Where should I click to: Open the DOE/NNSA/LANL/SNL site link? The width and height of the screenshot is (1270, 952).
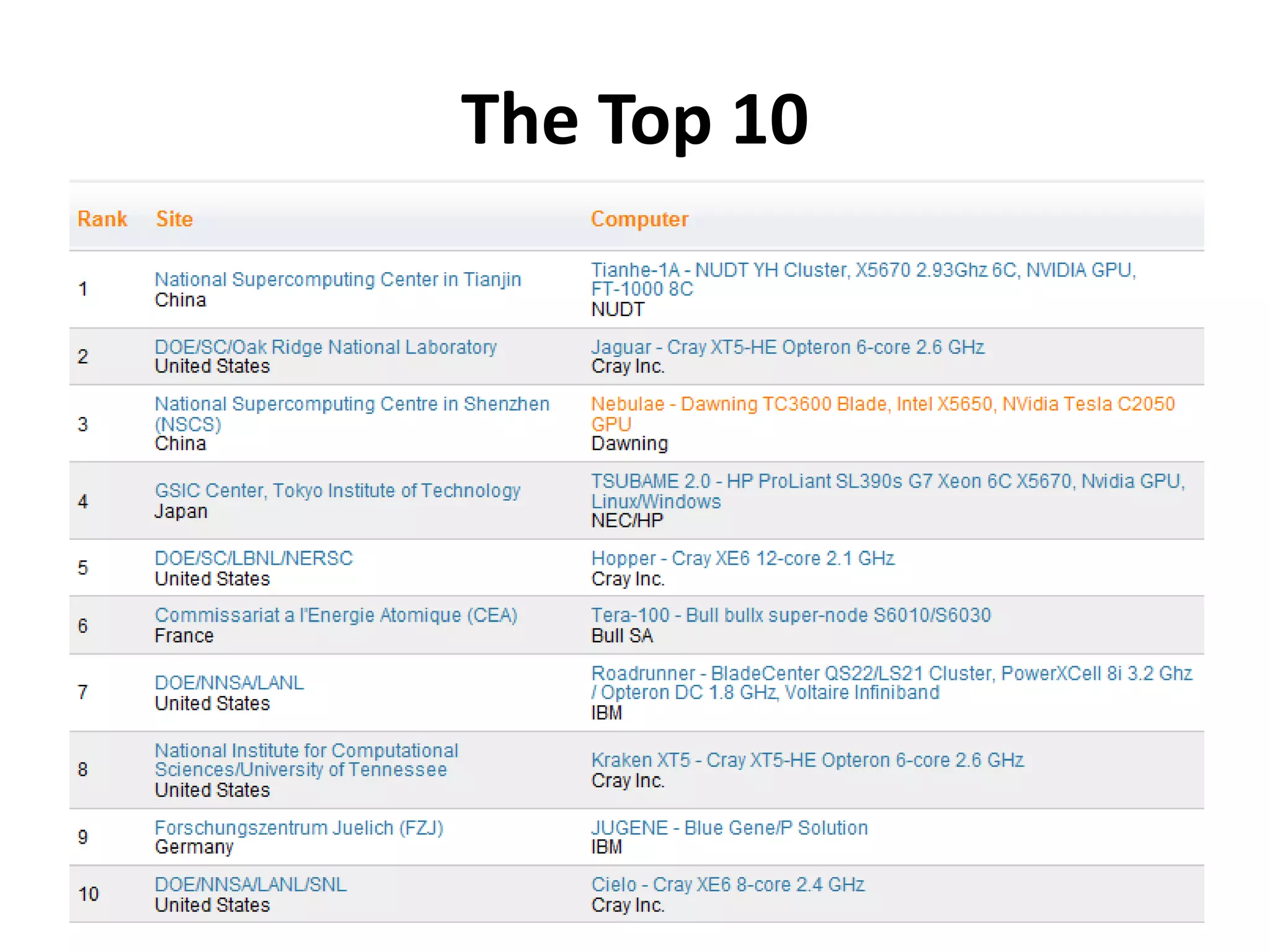click(251, 884)
